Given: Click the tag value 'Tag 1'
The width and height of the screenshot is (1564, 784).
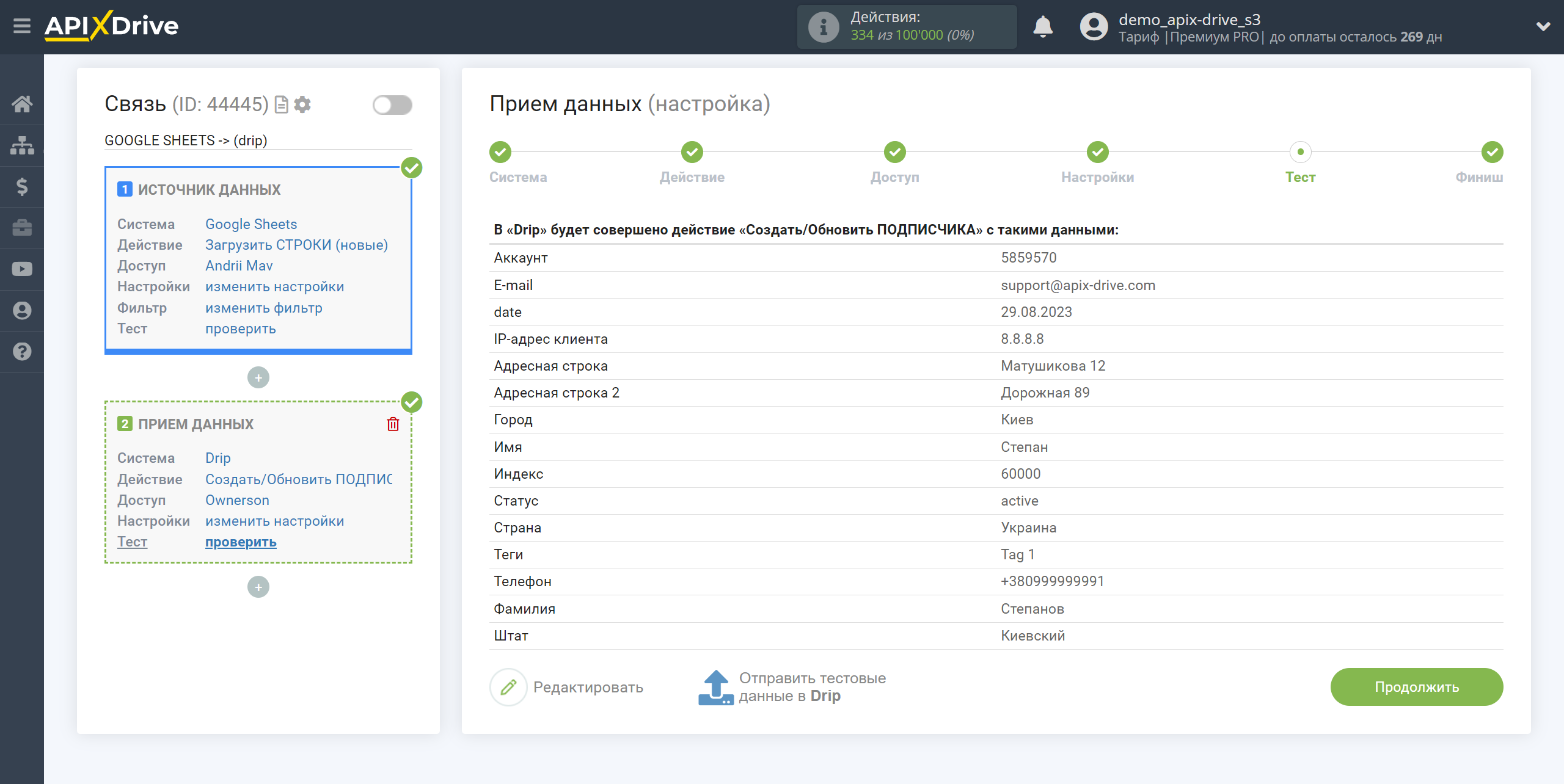Looking at the screenshot, I should coord(1018,554).
